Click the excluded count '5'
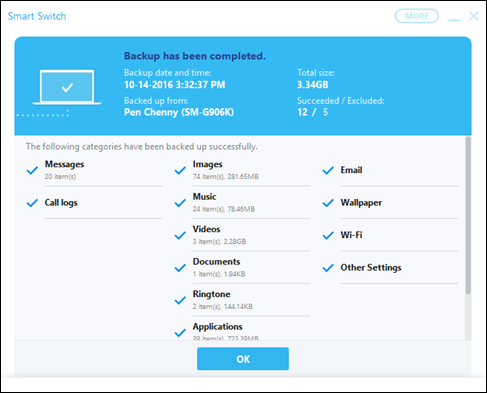487x393 pixels. point(325,112)
